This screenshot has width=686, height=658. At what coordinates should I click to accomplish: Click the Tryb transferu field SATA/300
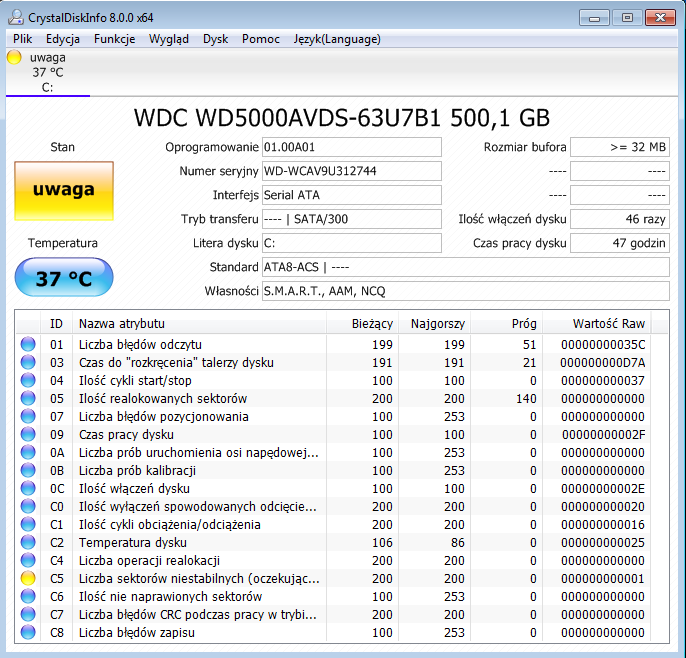352,219
